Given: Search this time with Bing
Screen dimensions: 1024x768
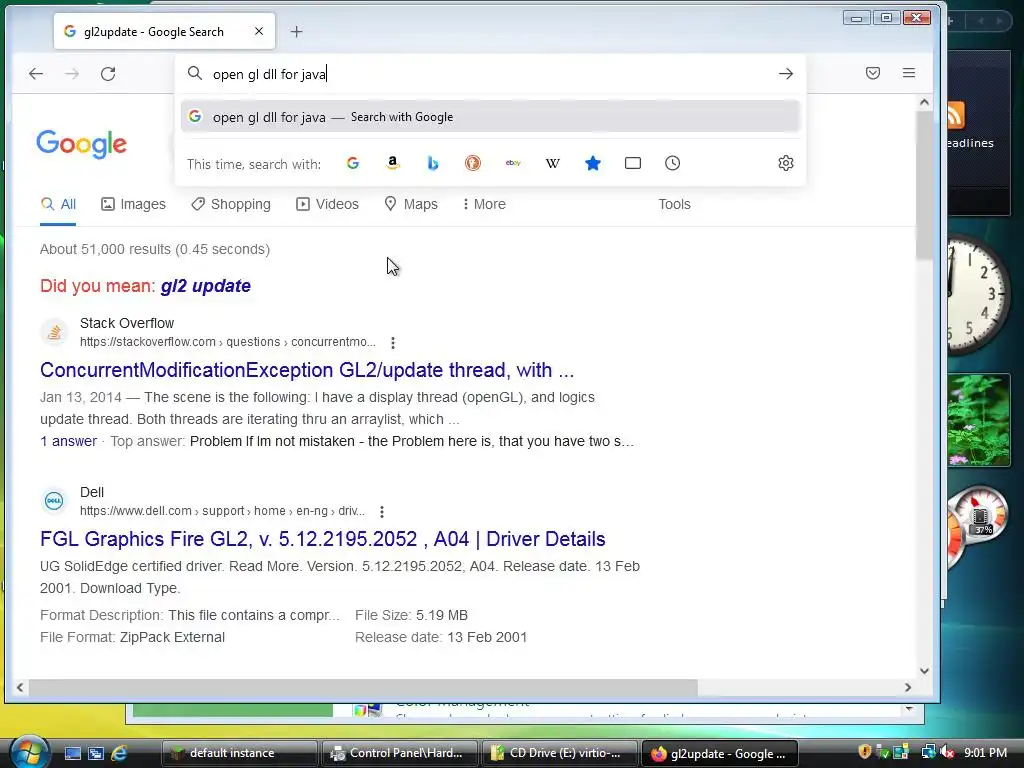Looking at the screenshot, I should tap(432, 163).
